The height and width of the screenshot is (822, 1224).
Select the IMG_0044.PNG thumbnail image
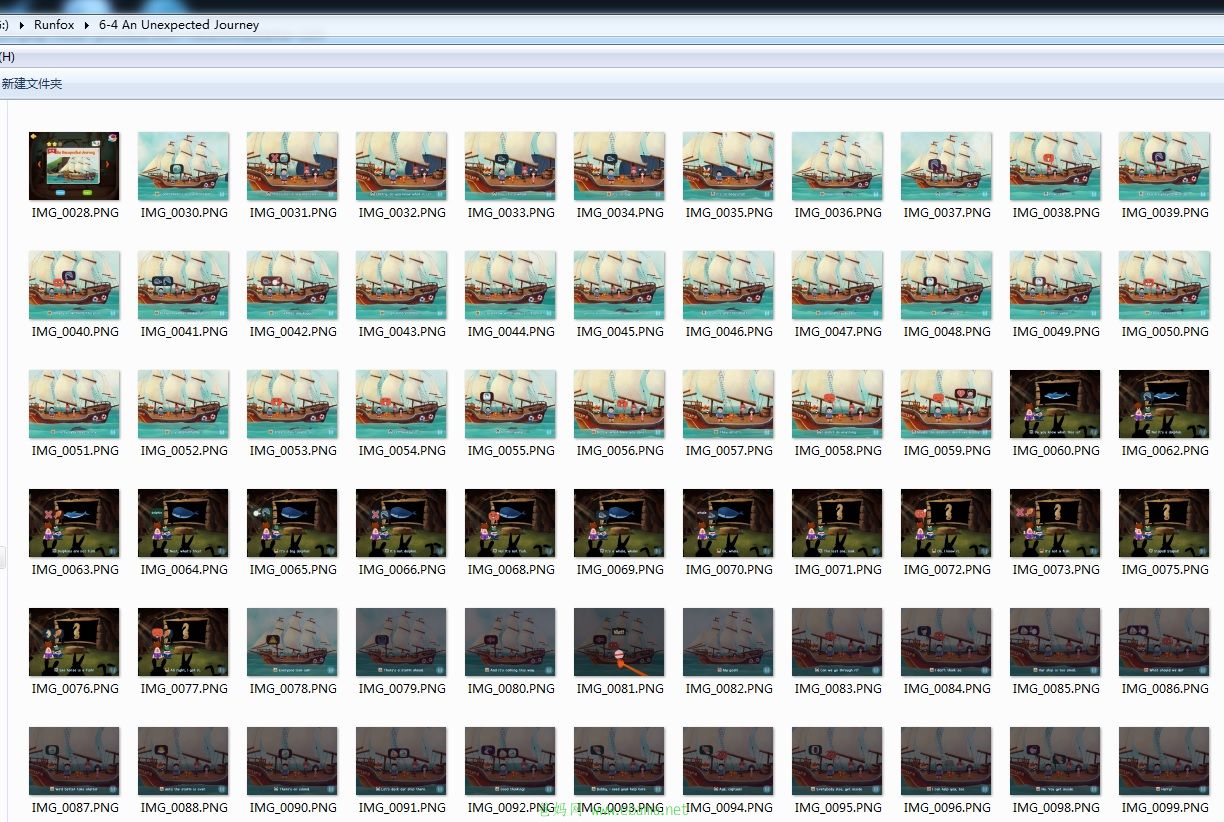510,285
